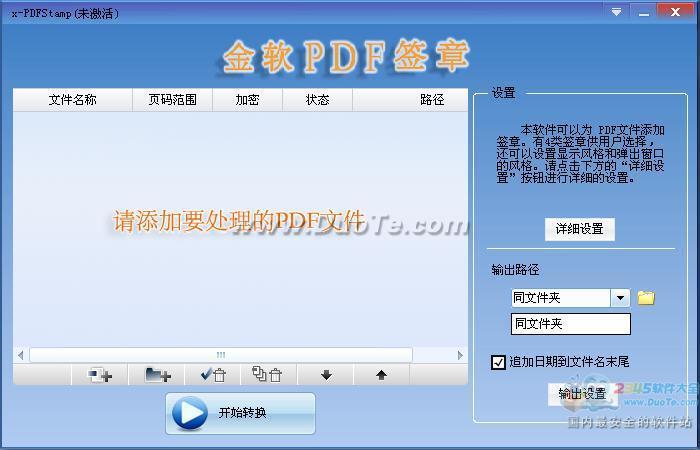The image size is (700, 450).
Task: Minimize the x-PDFStamp window
Action: pyautogui.click(x=644, y=12)
